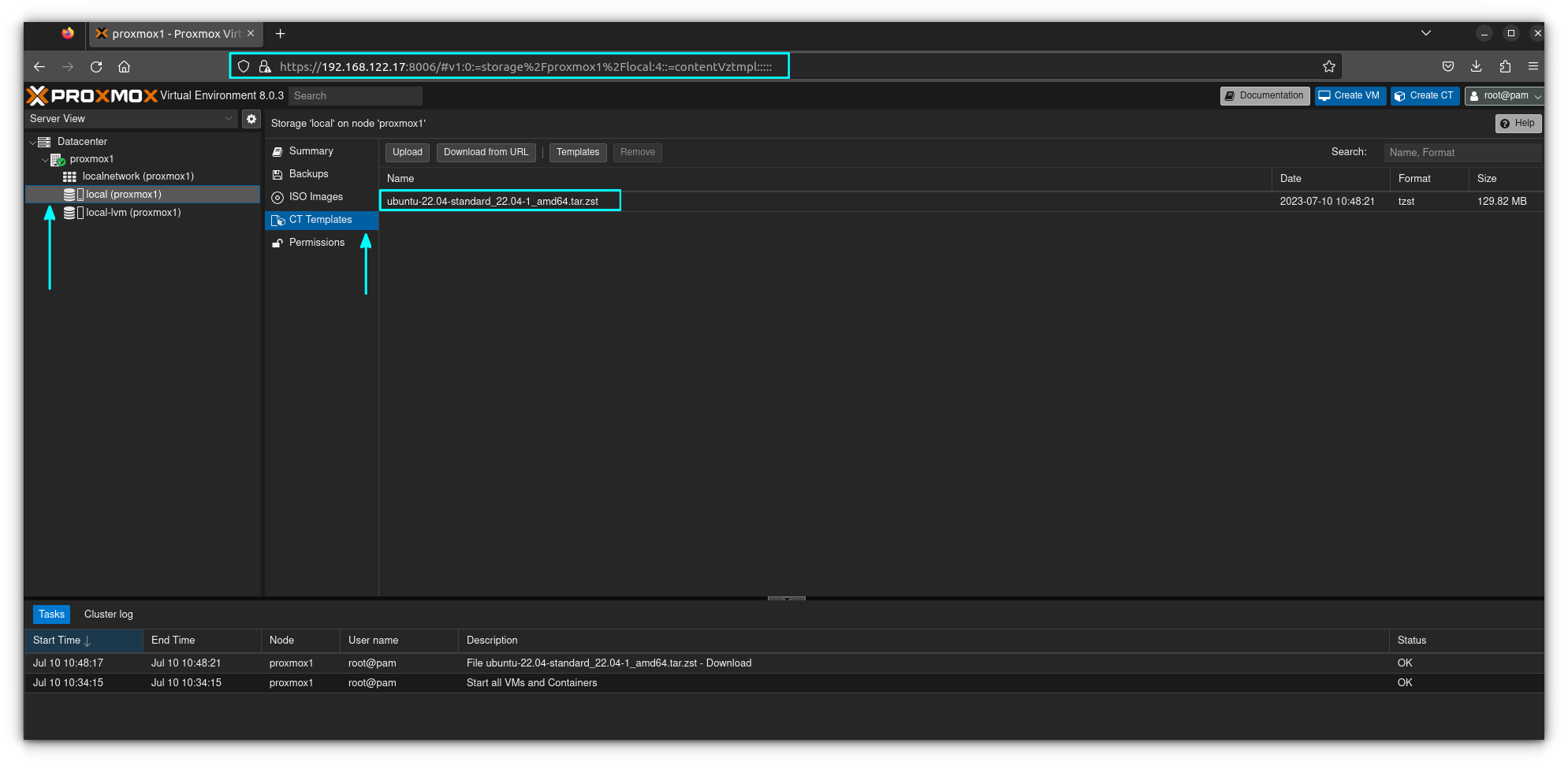Close the proxmox1 browser tab
1568x765 pixels.
coord(251,33)
